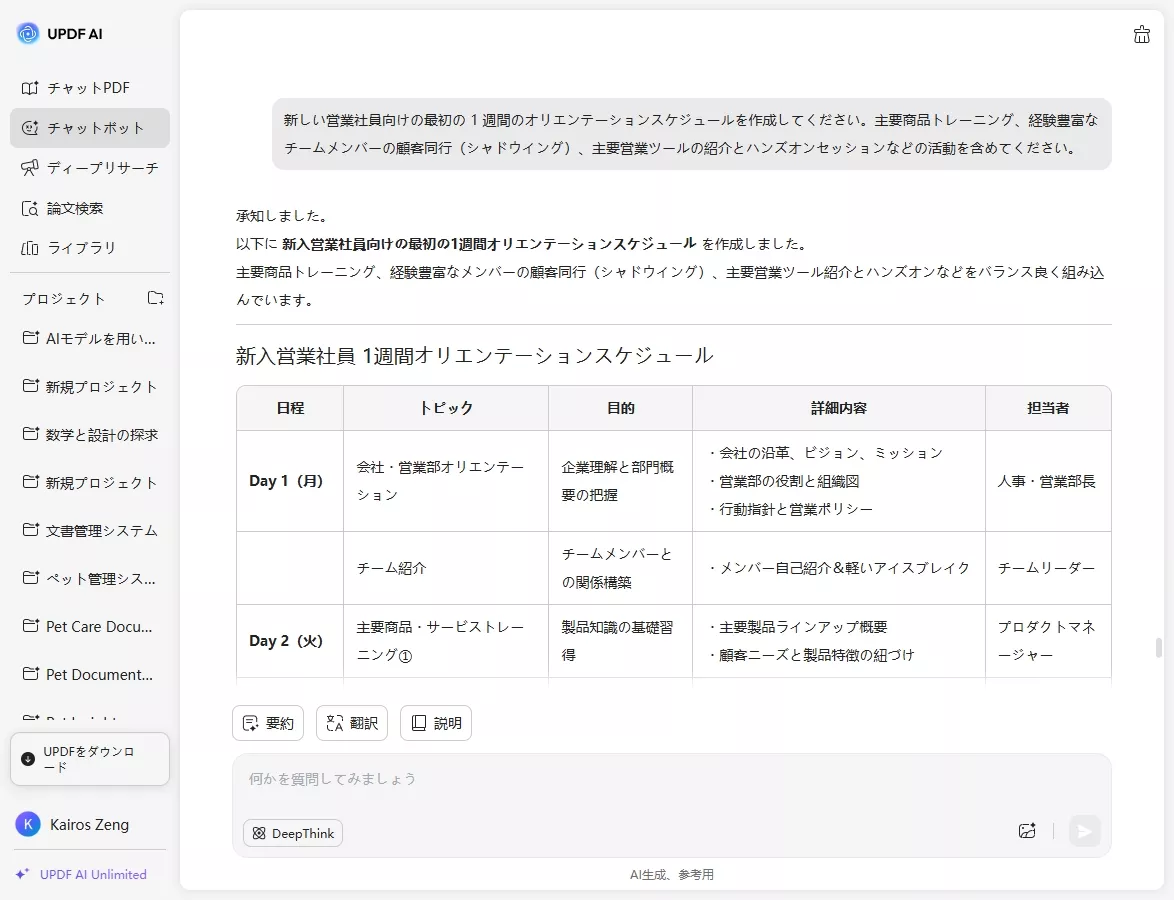Click the 翻訳 translate button

[351, 722]
